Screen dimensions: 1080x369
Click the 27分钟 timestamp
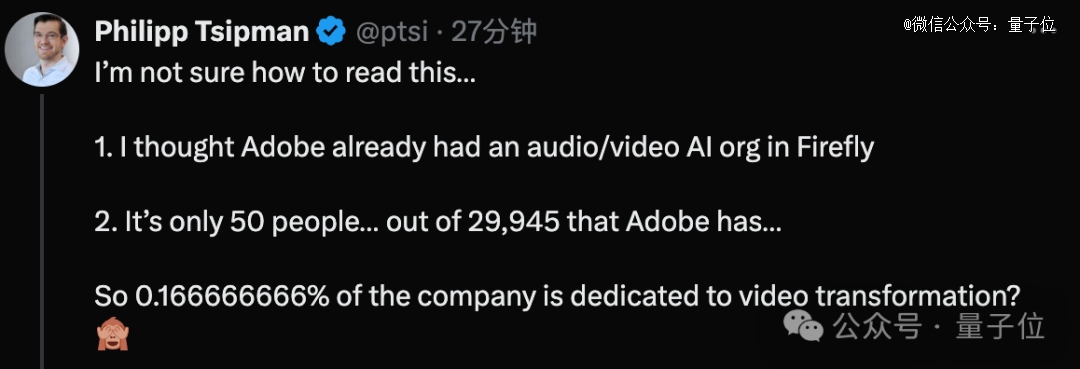(x=494, y=32)
